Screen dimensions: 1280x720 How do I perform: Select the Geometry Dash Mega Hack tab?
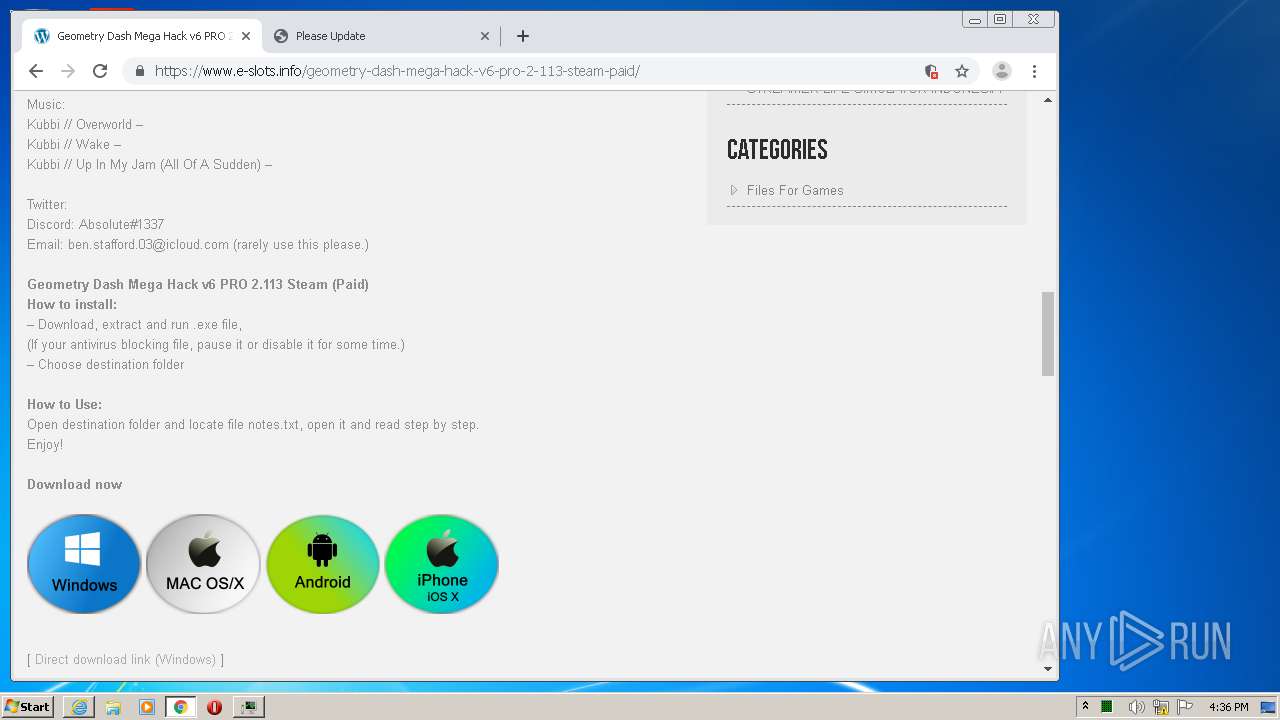pyautogui.click(x=142, y=36)
